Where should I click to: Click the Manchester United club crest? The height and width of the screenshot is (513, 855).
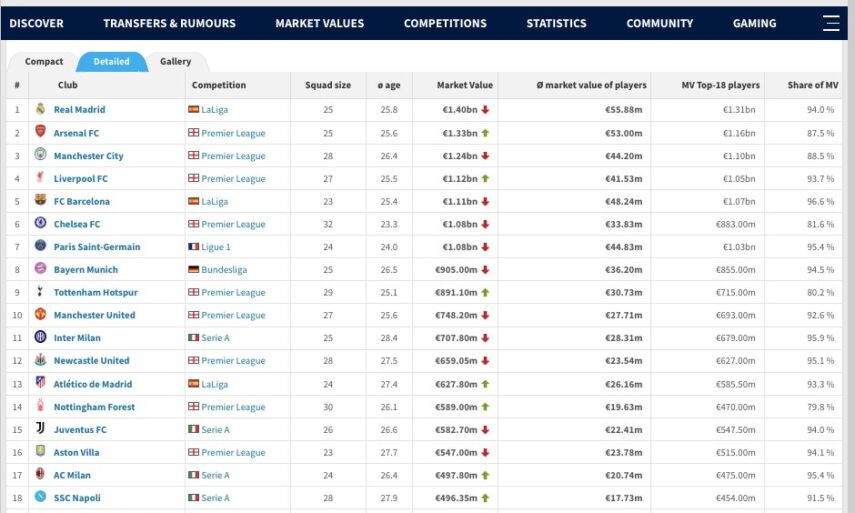(40, 315)
